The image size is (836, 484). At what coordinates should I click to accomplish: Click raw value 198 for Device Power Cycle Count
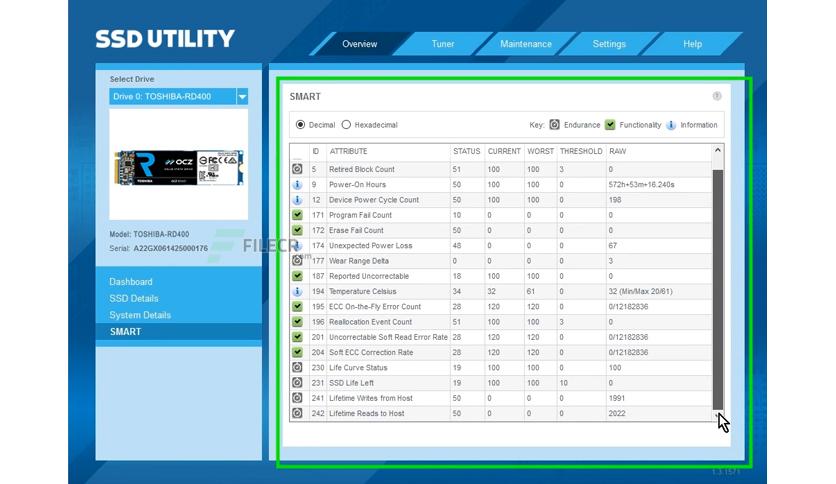615,200
